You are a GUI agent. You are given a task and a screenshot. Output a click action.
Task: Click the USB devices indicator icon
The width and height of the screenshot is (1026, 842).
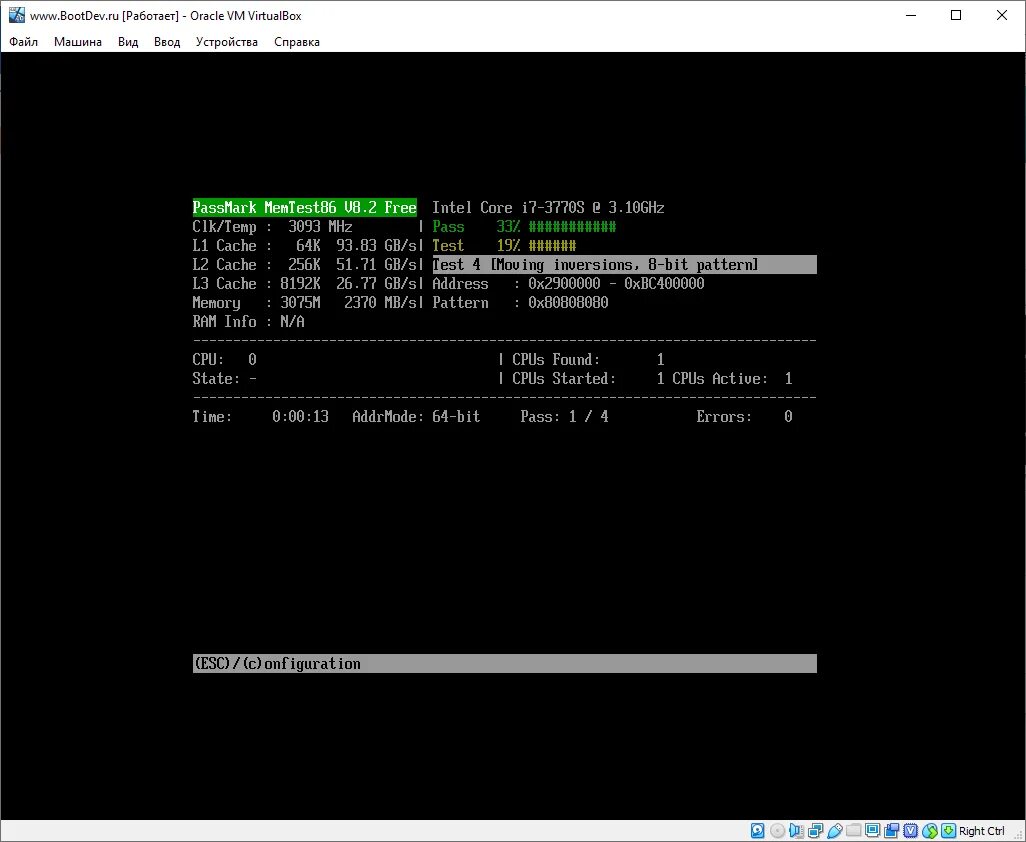point(835,831)
